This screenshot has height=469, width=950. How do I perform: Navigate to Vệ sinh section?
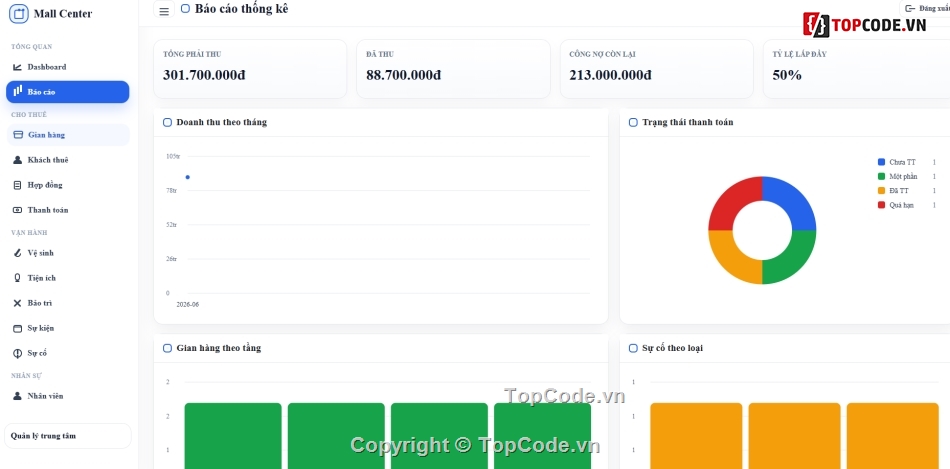[x=68, y=253]
